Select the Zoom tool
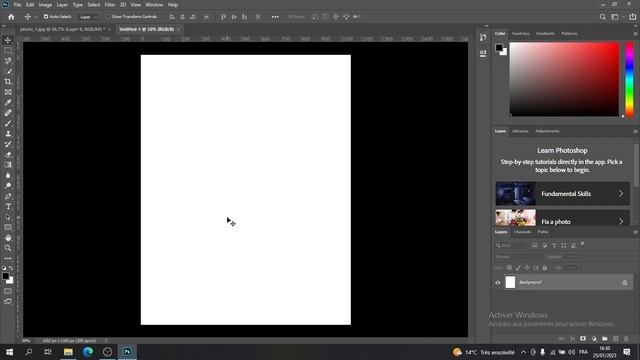Image resolution: width=640 pixels, height=360 pixels. pyautogui.click(x=8, y=248)
